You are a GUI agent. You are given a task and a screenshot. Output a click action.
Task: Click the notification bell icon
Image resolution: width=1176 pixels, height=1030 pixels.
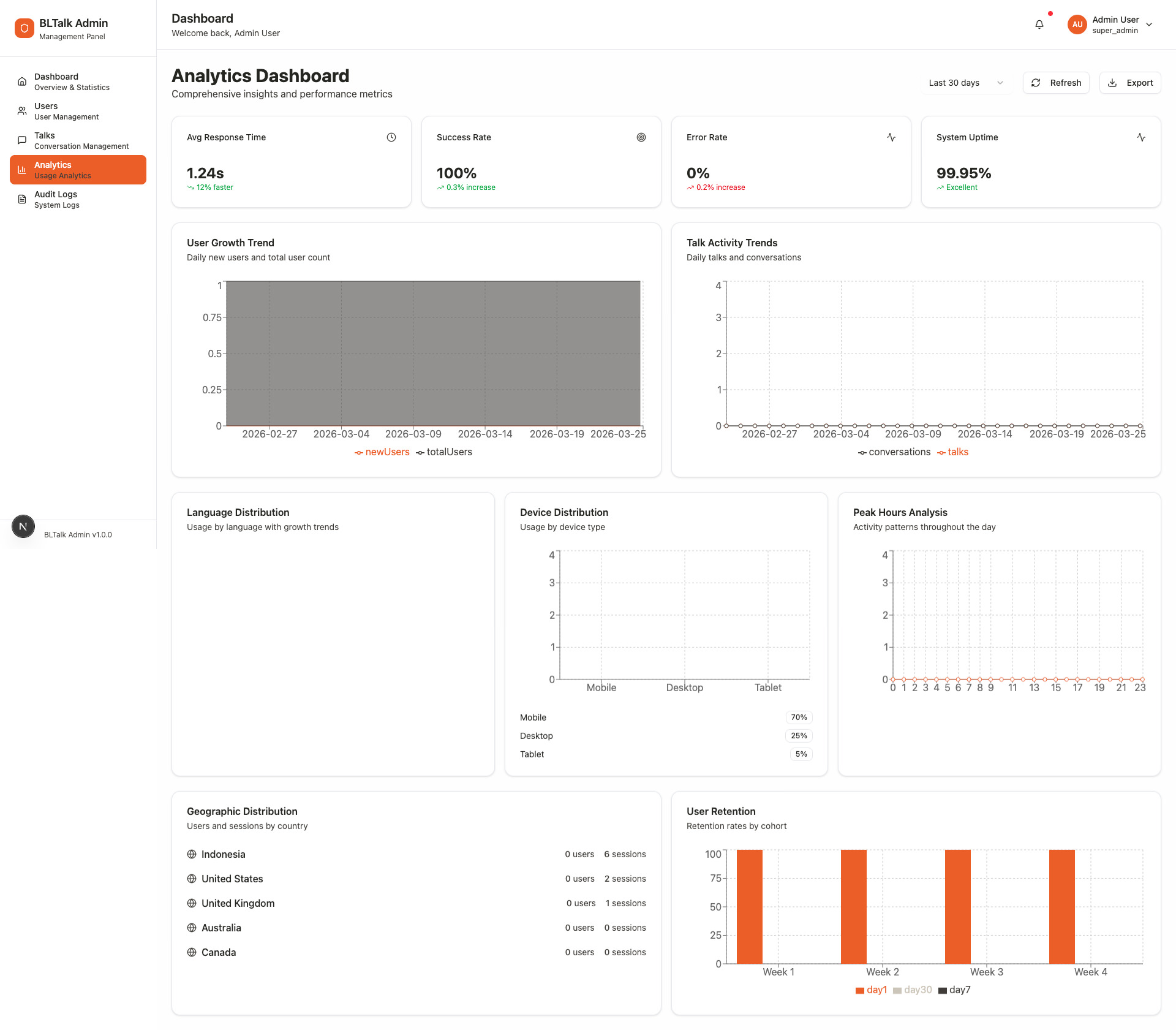(x=1039, y=25)
